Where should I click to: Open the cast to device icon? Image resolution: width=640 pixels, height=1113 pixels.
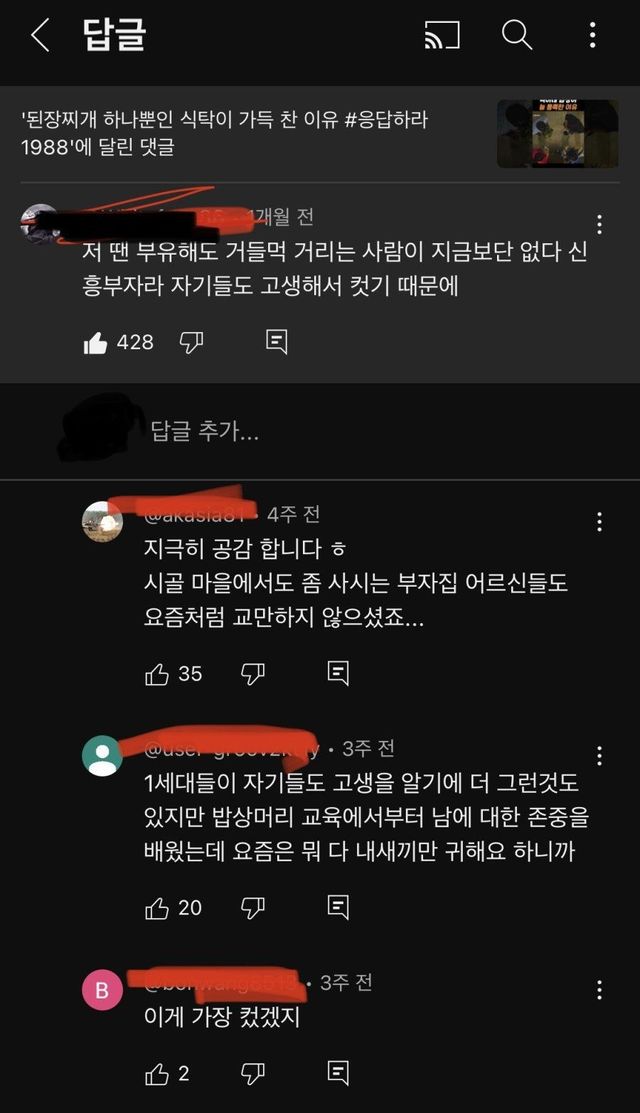pyautogui.click(x=442, y=35)
